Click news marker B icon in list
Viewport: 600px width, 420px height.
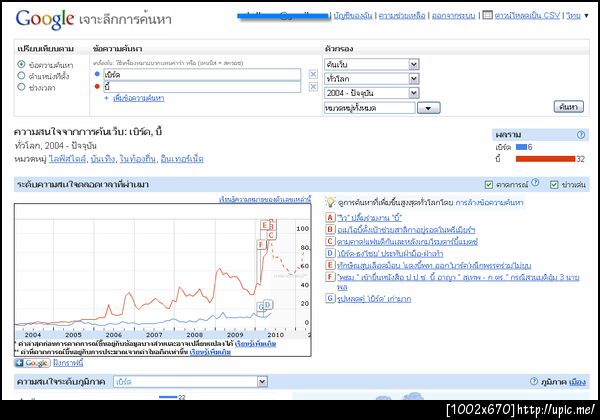[330, 229]
